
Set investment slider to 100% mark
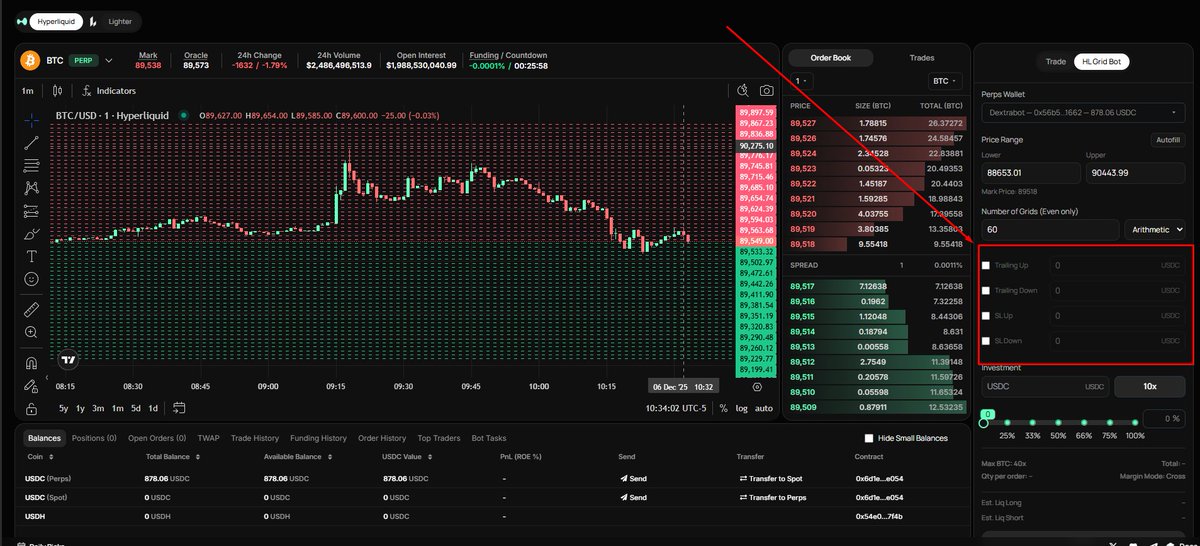pos(1135,424)
